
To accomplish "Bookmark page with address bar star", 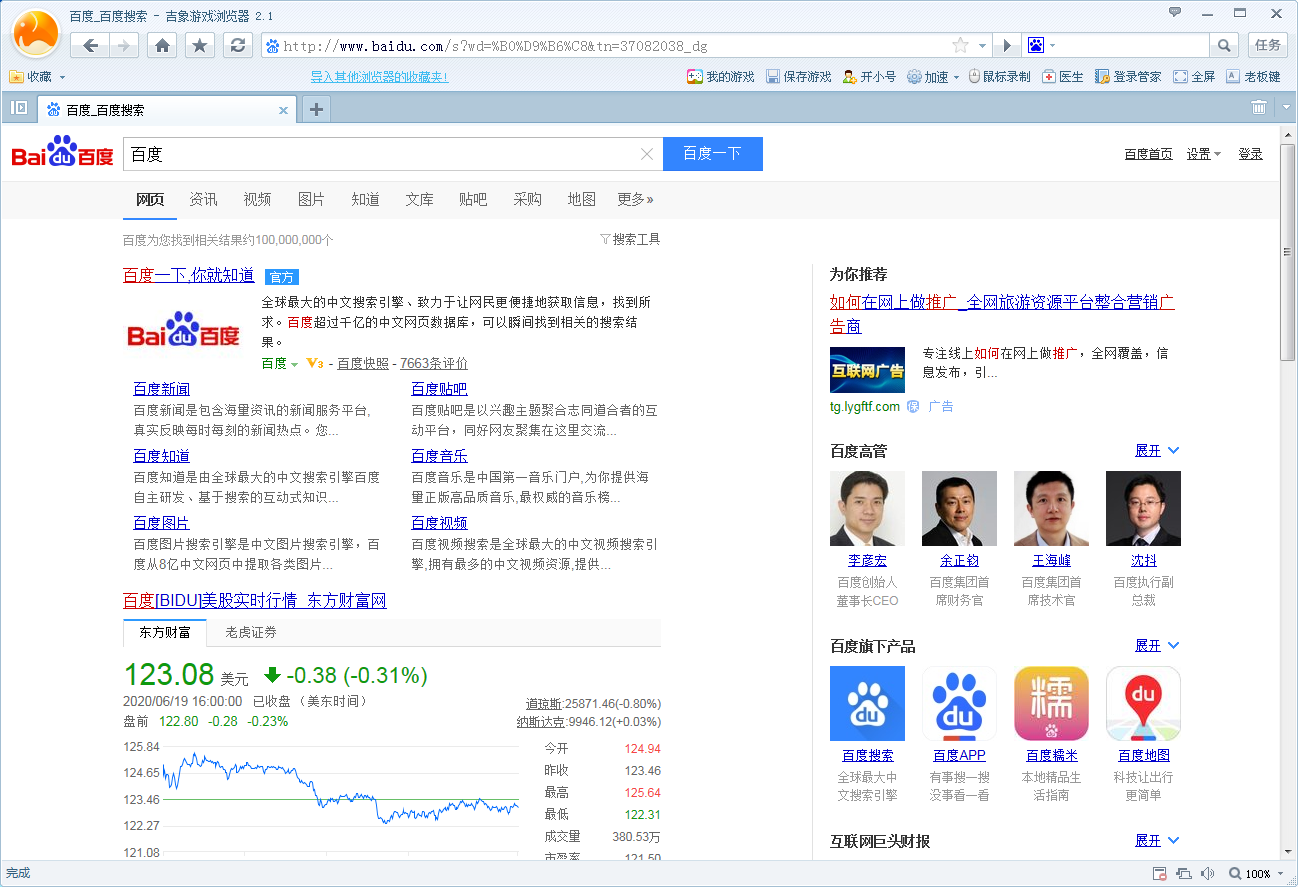I will 960,46.
